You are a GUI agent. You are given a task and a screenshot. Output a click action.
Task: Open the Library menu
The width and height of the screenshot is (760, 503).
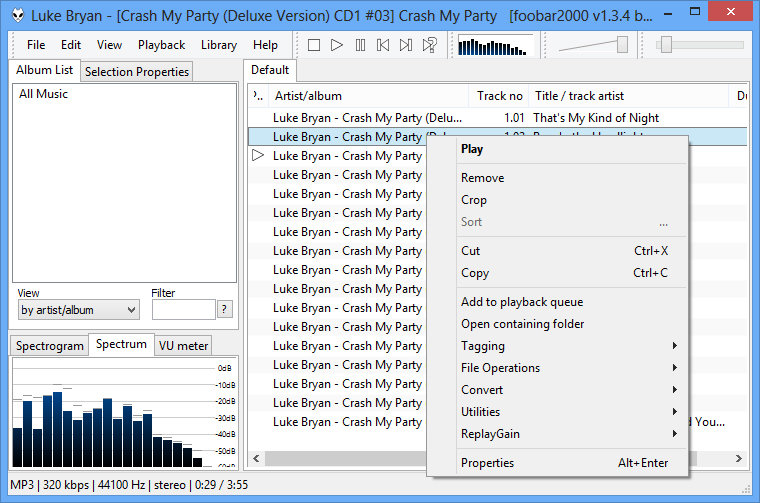219,45
